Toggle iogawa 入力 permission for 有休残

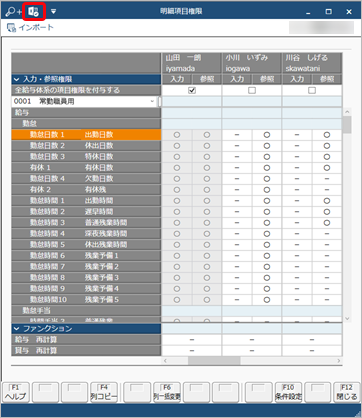click(237, 190)
